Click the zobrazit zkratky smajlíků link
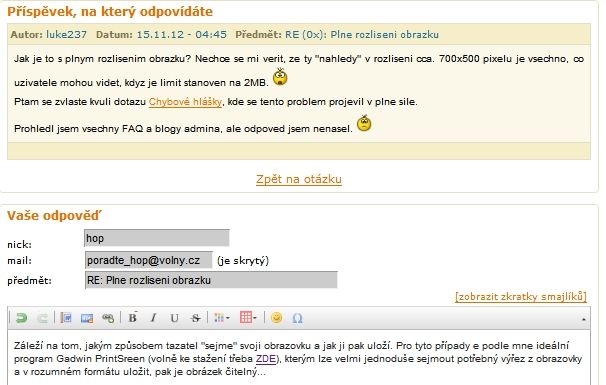 click(521, 297)
